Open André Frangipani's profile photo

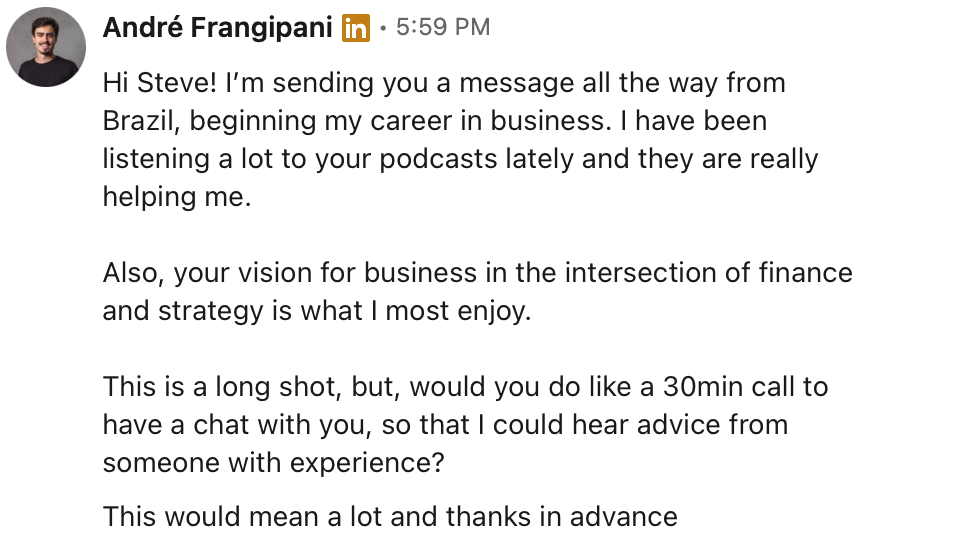point(46,47)
